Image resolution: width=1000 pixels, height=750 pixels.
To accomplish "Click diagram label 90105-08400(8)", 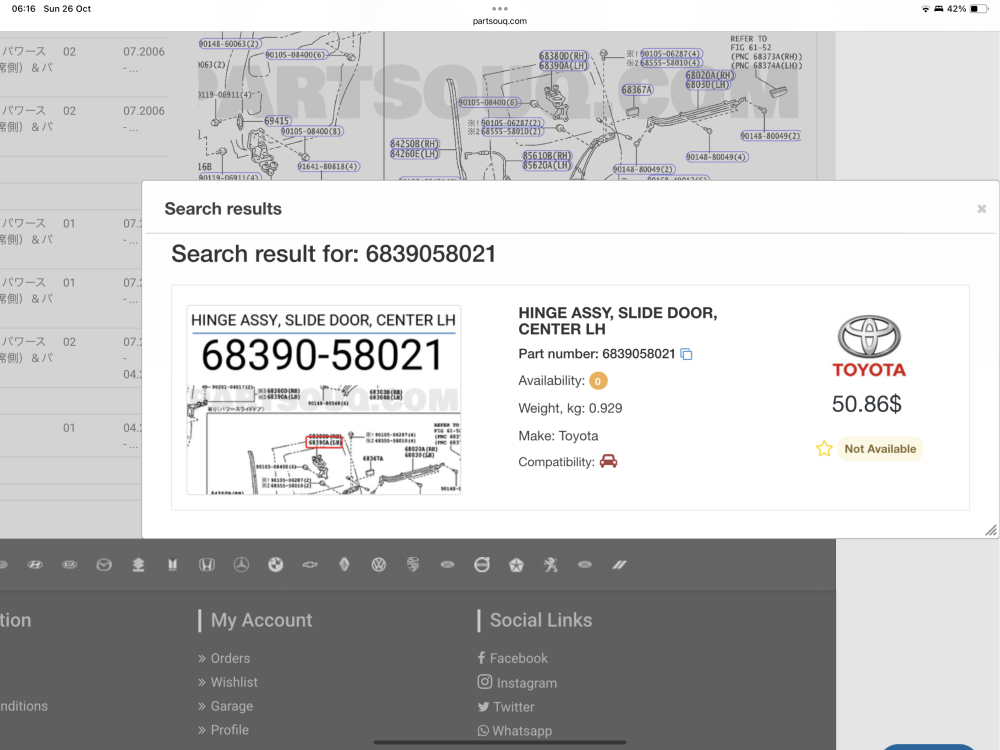I will click(312, 131).
